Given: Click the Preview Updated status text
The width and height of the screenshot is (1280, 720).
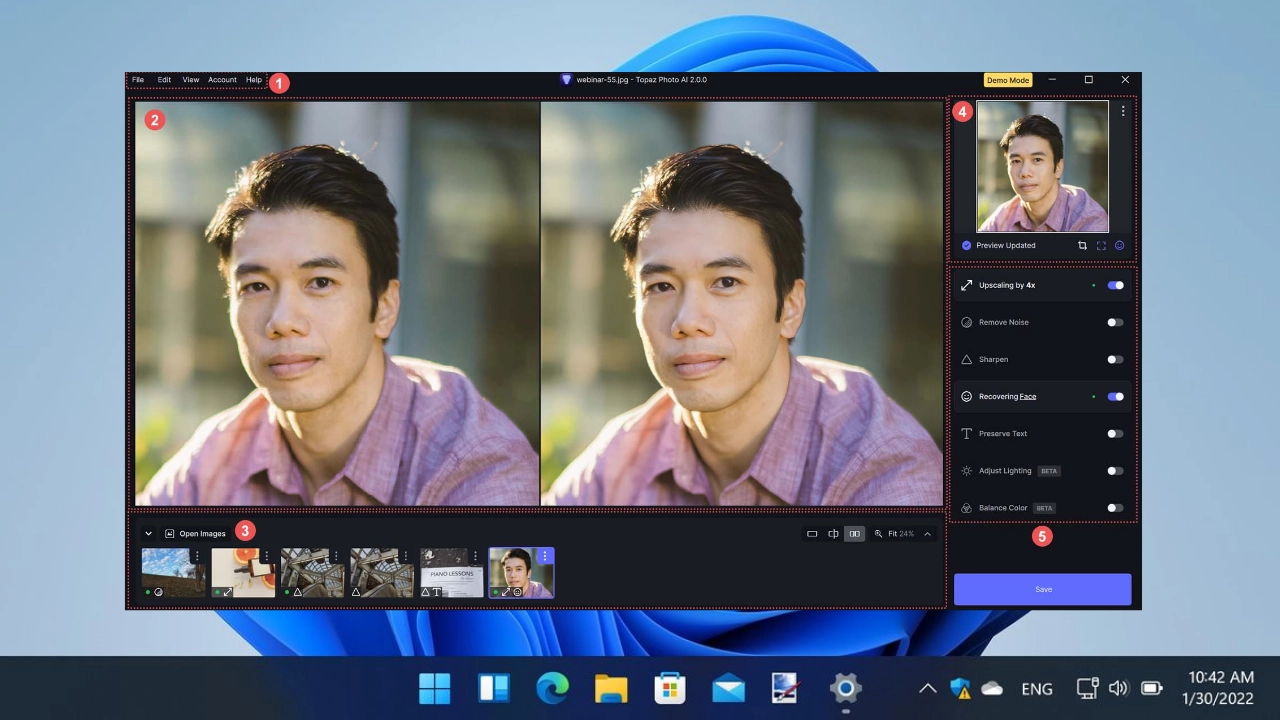Looking at the screenshot, I should [1006, 245].
